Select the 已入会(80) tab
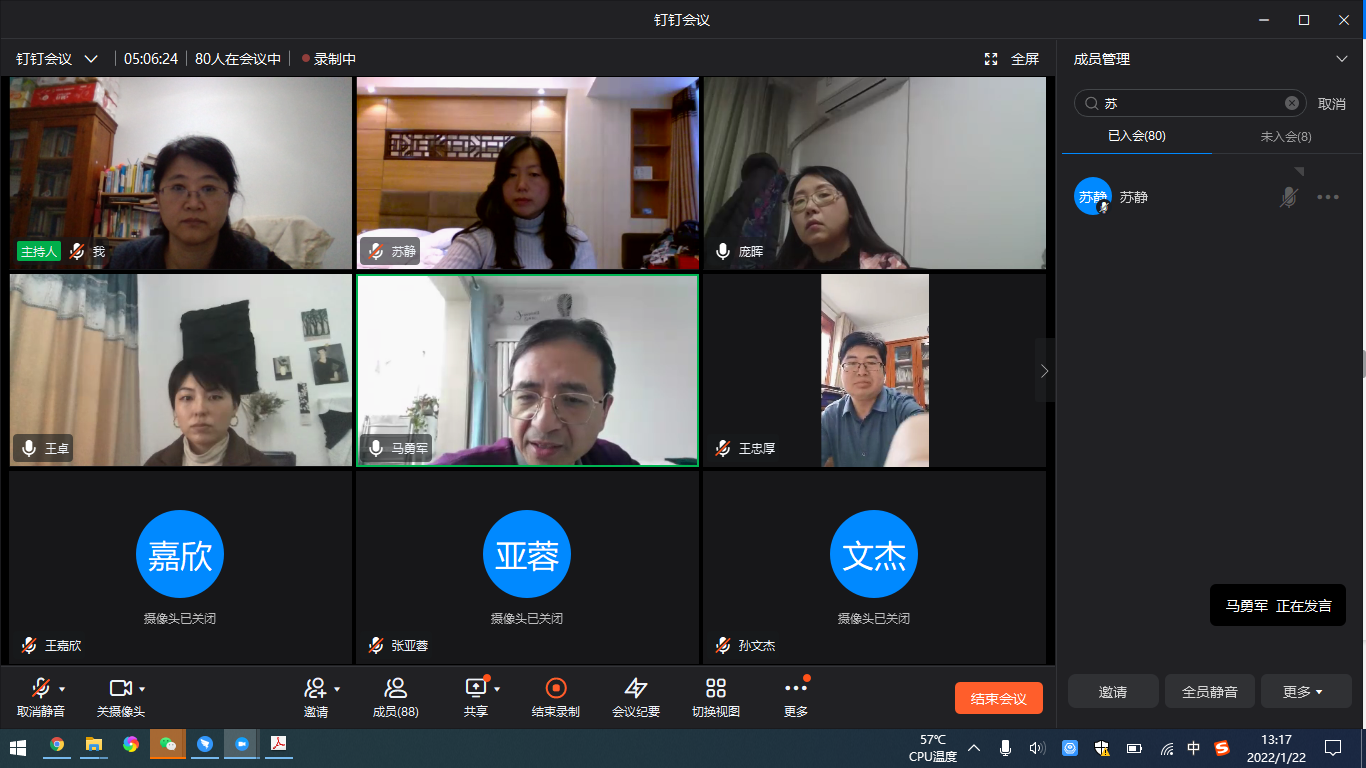 [x=1136, y=136]
